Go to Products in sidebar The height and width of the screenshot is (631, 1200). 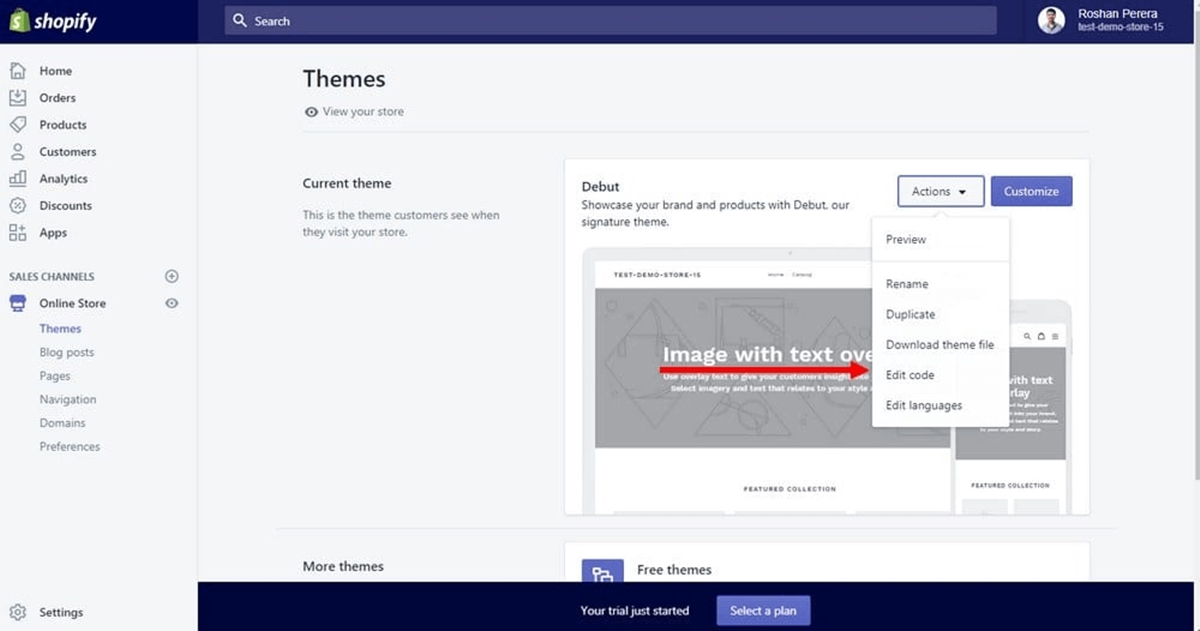coord(62,125)
